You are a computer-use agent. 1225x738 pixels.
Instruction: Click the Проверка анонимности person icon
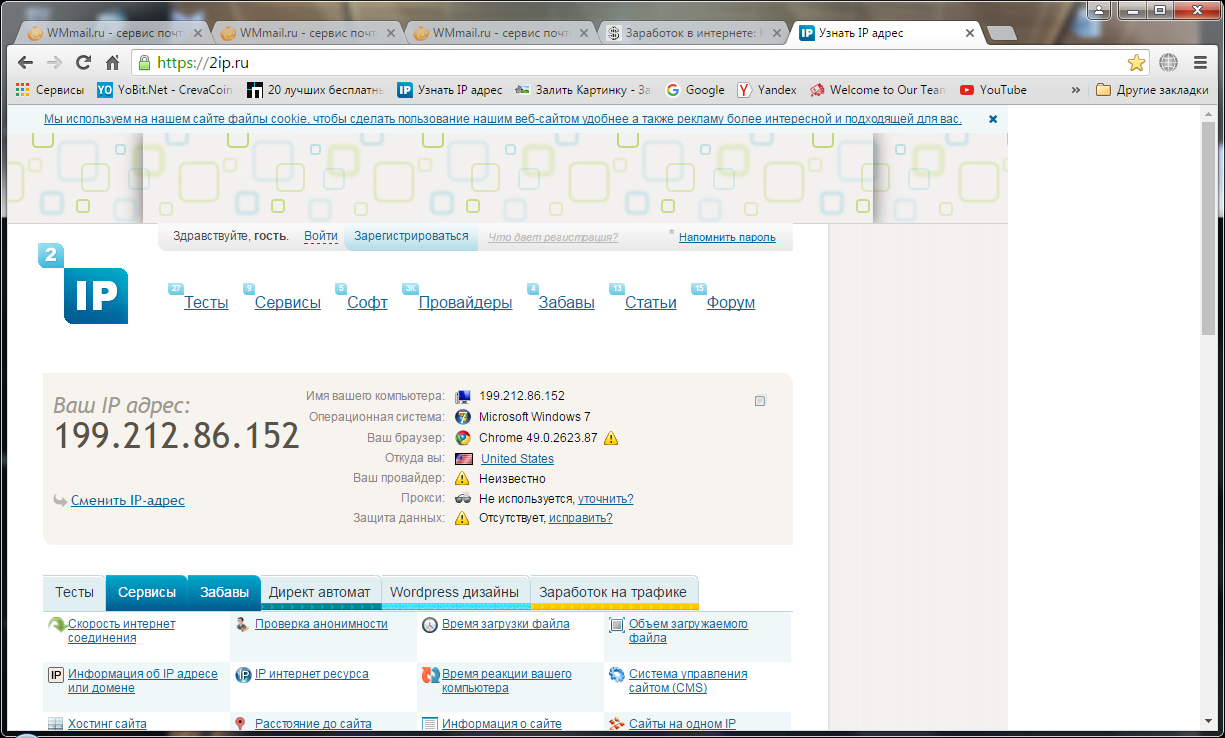click(x=242, y=625)
